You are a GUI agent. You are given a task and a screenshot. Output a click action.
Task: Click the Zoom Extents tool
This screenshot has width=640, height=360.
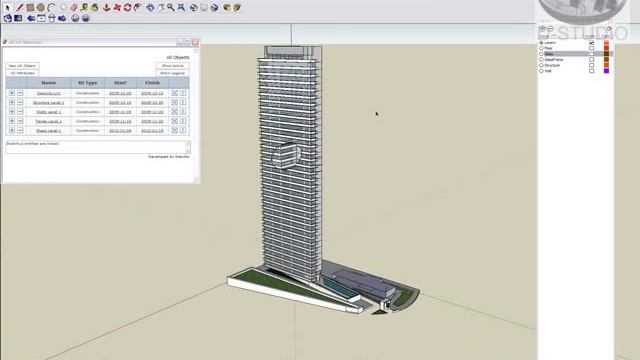181,7
